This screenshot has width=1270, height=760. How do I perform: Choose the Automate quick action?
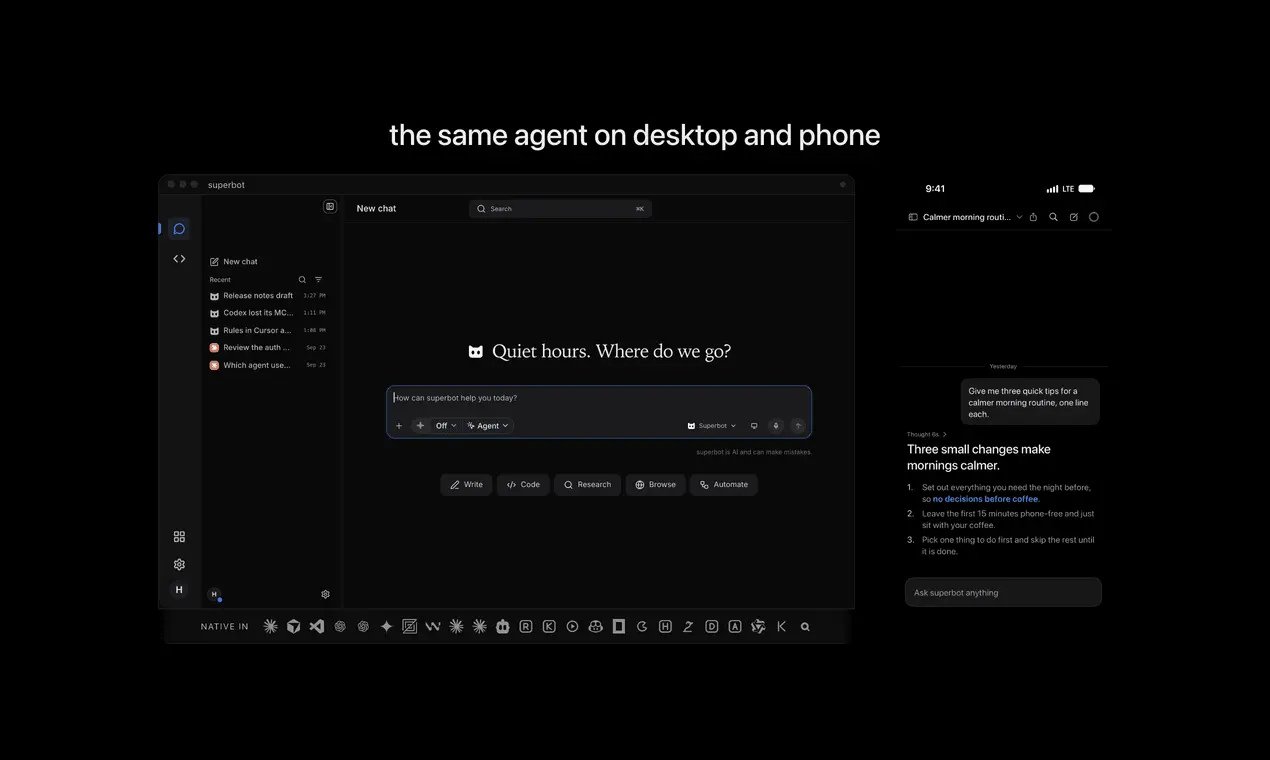(x=724, y=485)
